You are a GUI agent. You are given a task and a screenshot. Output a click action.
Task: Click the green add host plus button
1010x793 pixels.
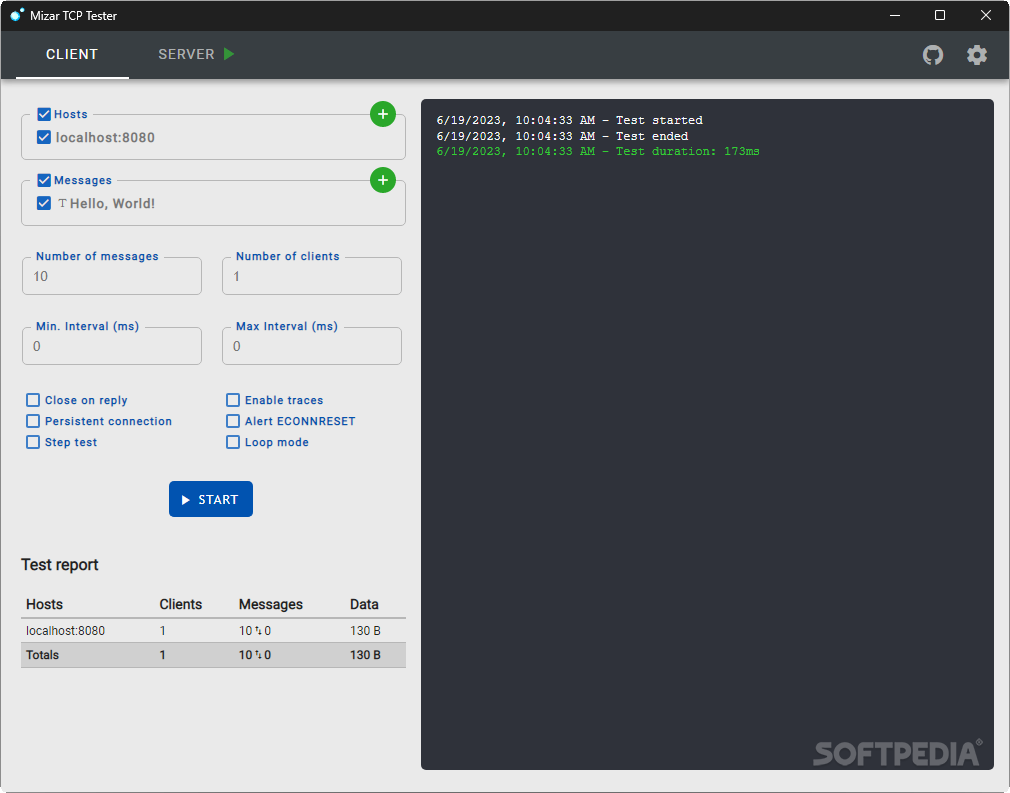pos(383,114)
